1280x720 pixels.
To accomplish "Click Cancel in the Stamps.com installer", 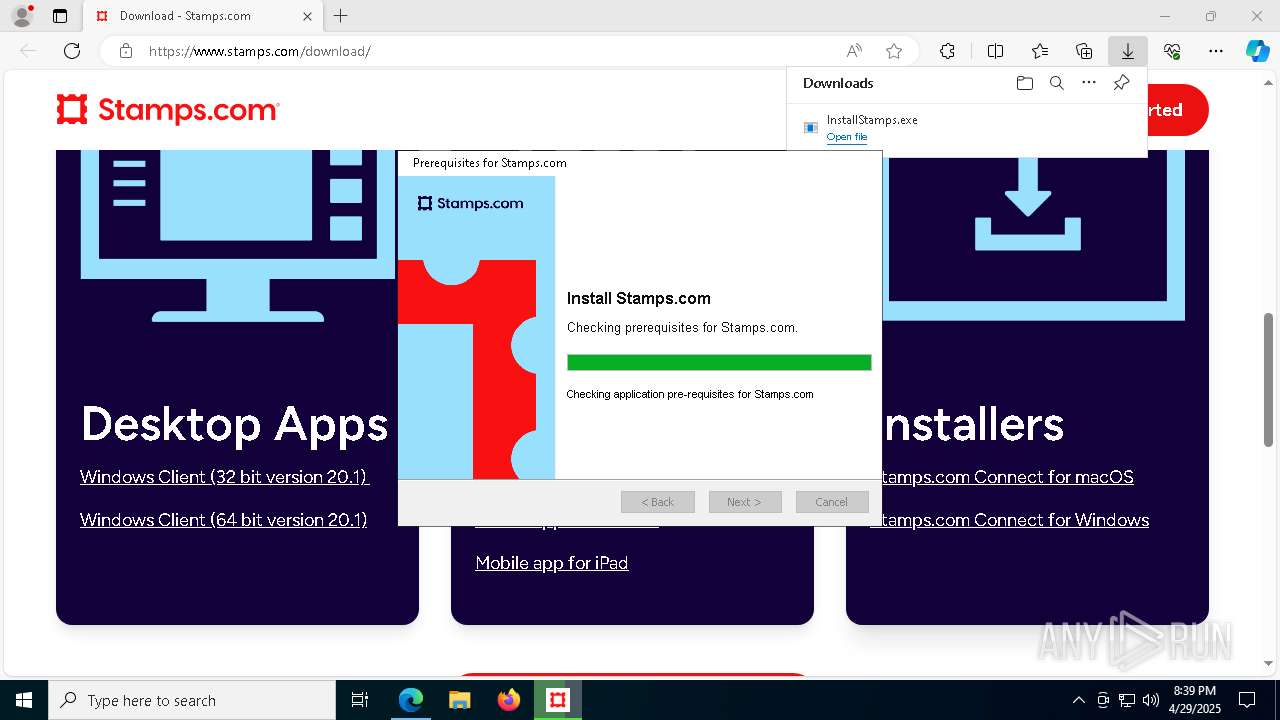I will click(832, 502).
